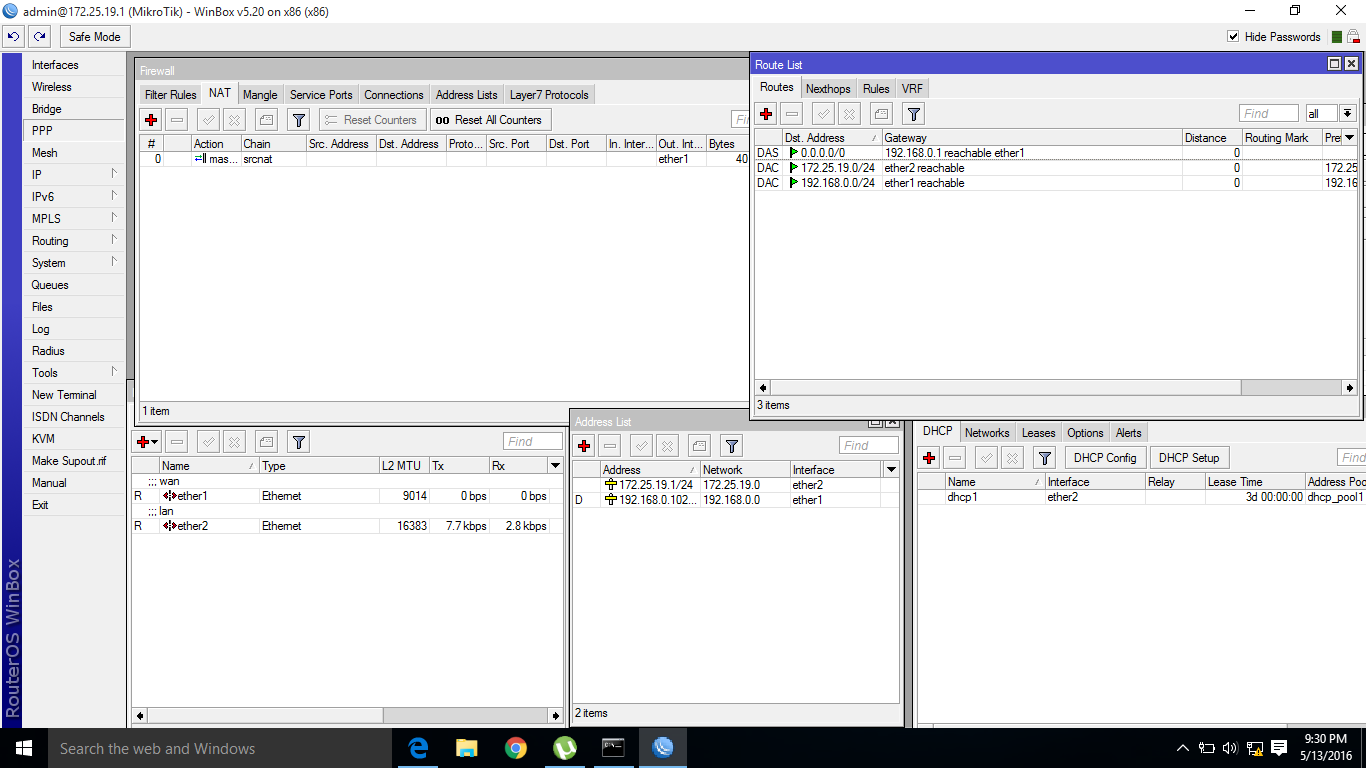Open the add-interface dropdown arrow in the interface list panel
This screenshot has height=768, width=1366.
tap(156, 442)
